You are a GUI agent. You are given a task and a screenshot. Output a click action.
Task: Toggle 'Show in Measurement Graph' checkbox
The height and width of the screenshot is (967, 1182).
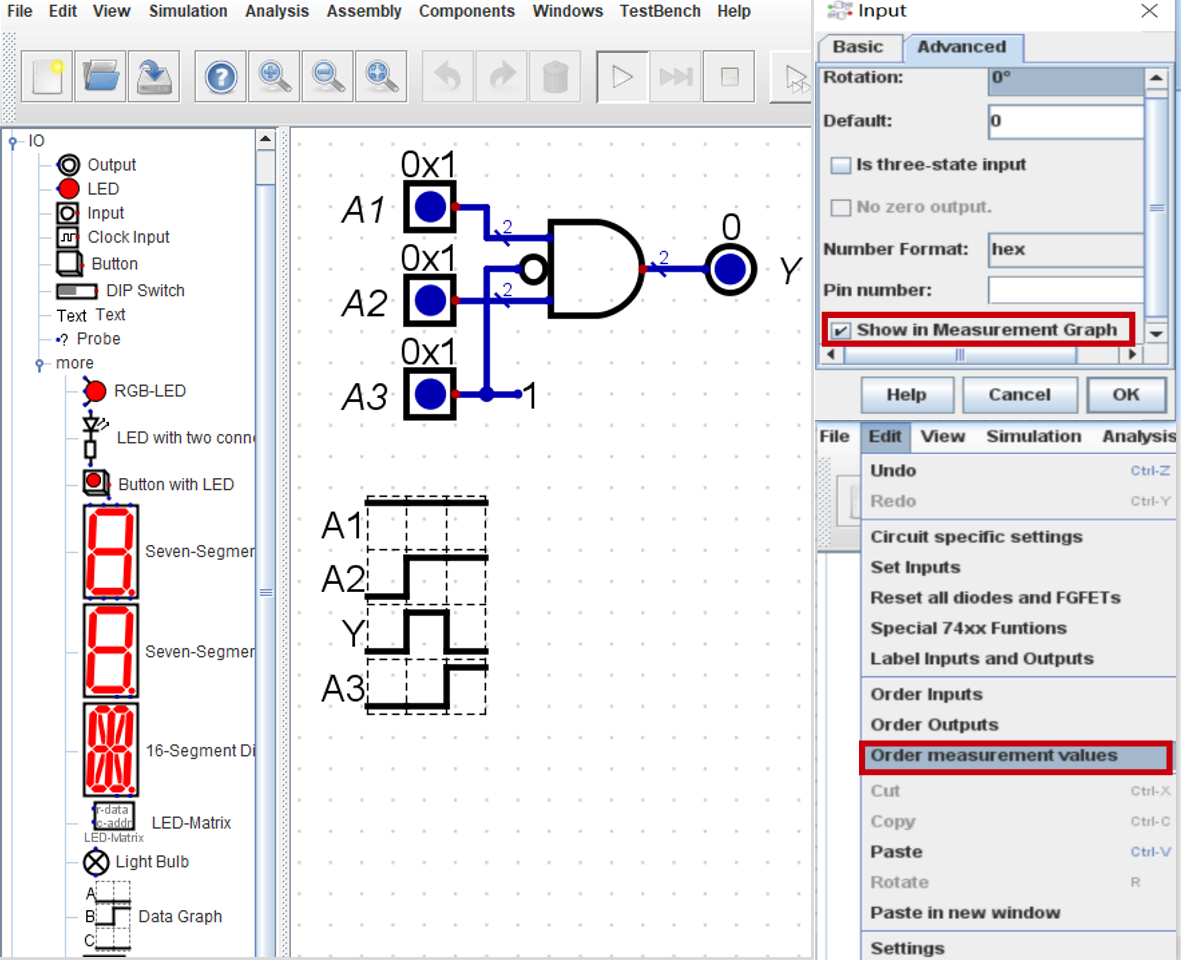pyautogui.click(x=840, y=330)
